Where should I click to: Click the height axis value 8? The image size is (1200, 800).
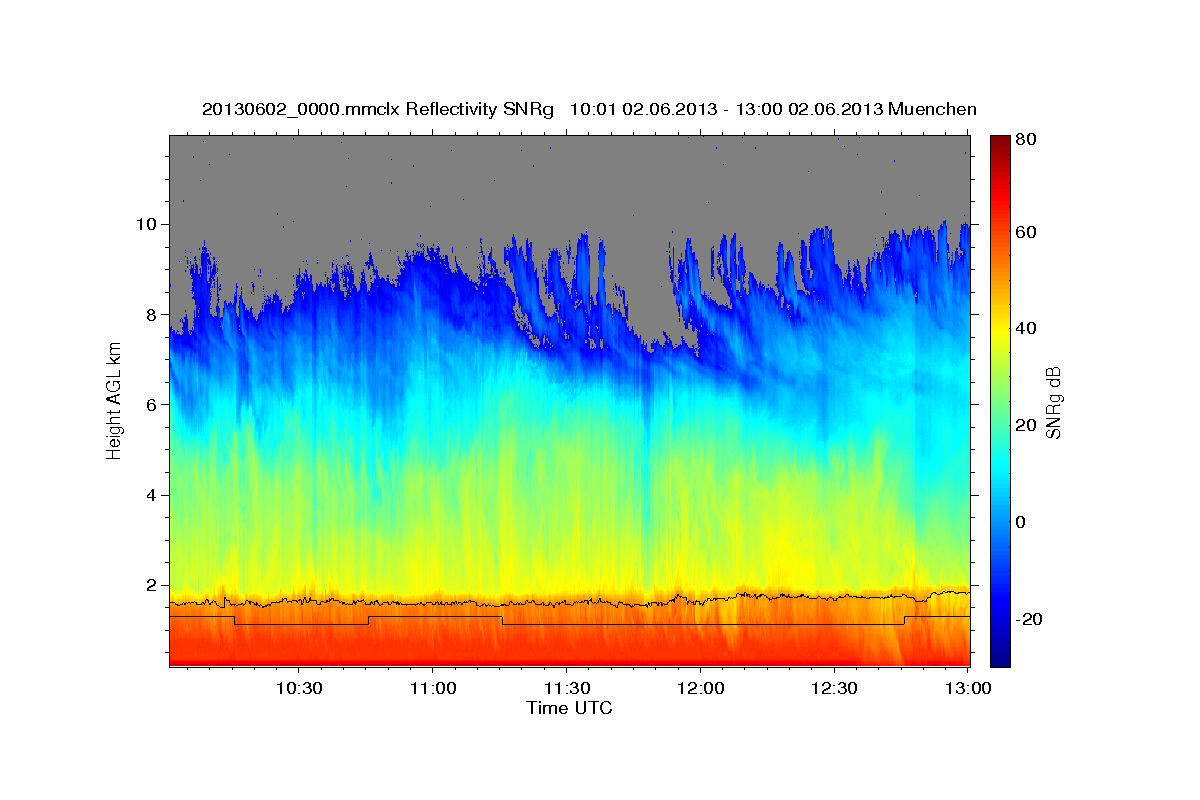pyautogui.click(x=154, y=314)
